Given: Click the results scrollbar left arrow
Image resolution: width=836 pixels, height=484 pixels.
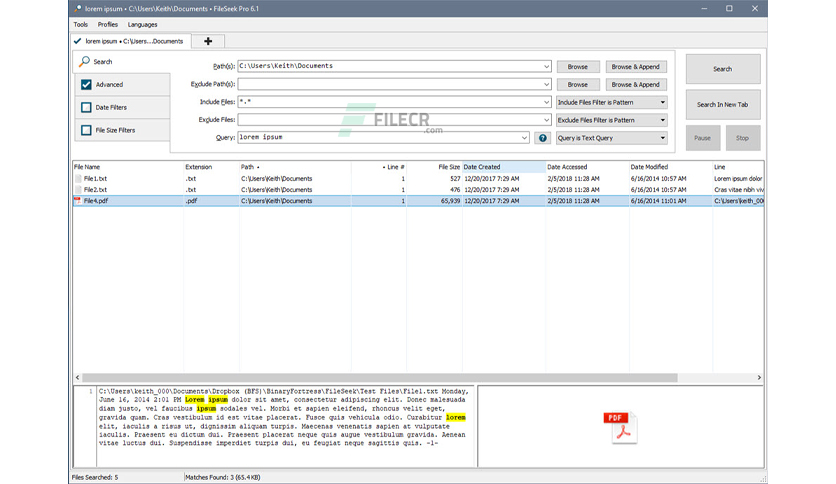Looking at the screenshot, I should pyautogui.click(x=78, y=377).
